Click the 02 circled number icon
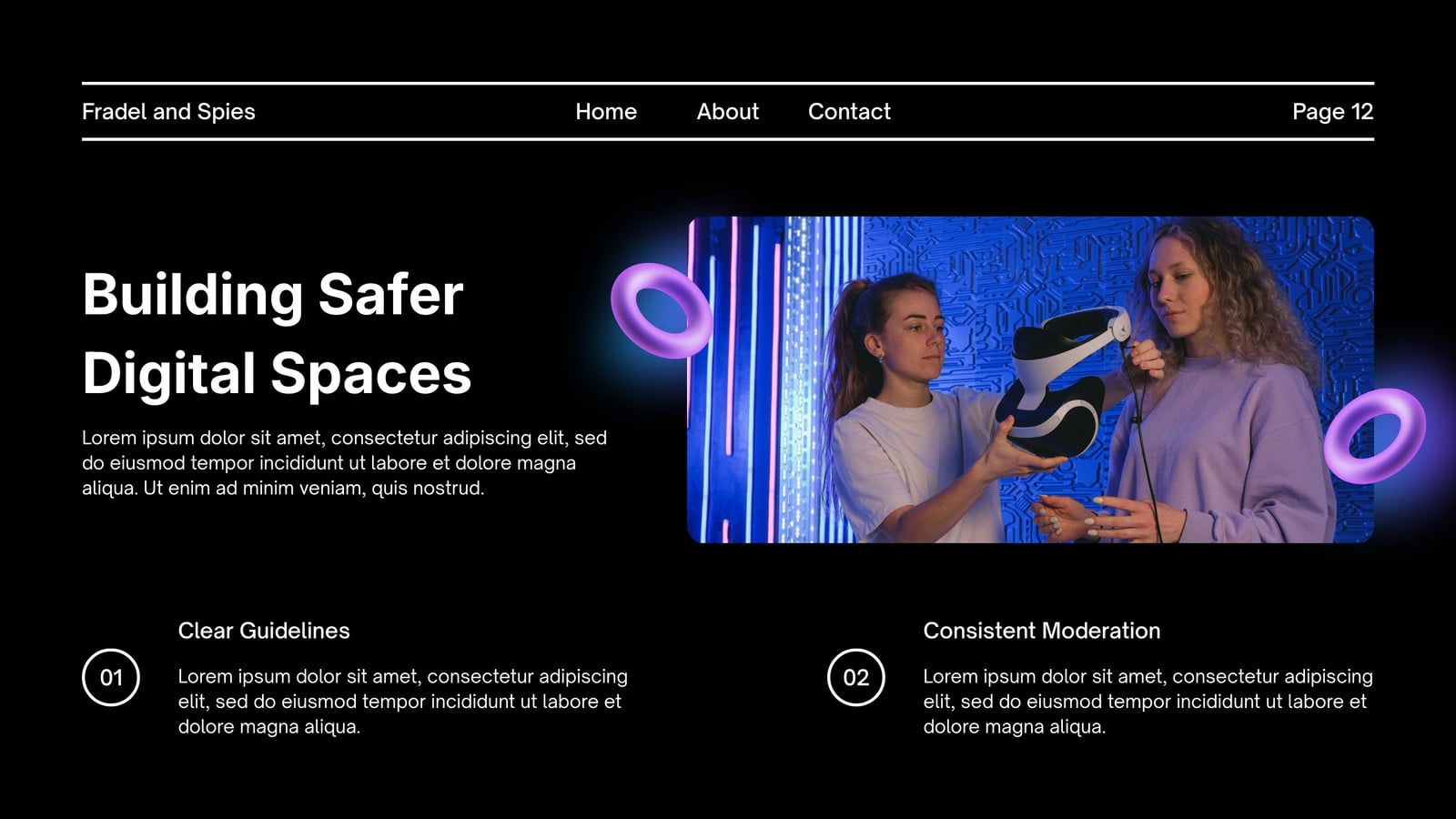1456x819 pixels. (856, 677)
